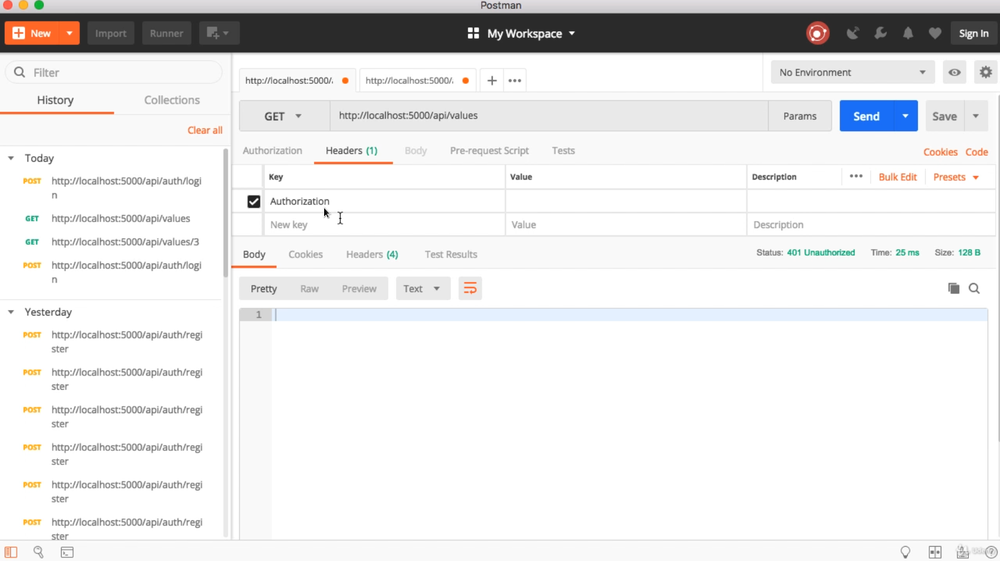Click the Clear all history link
1000x561 pixels.
(205, 130)
